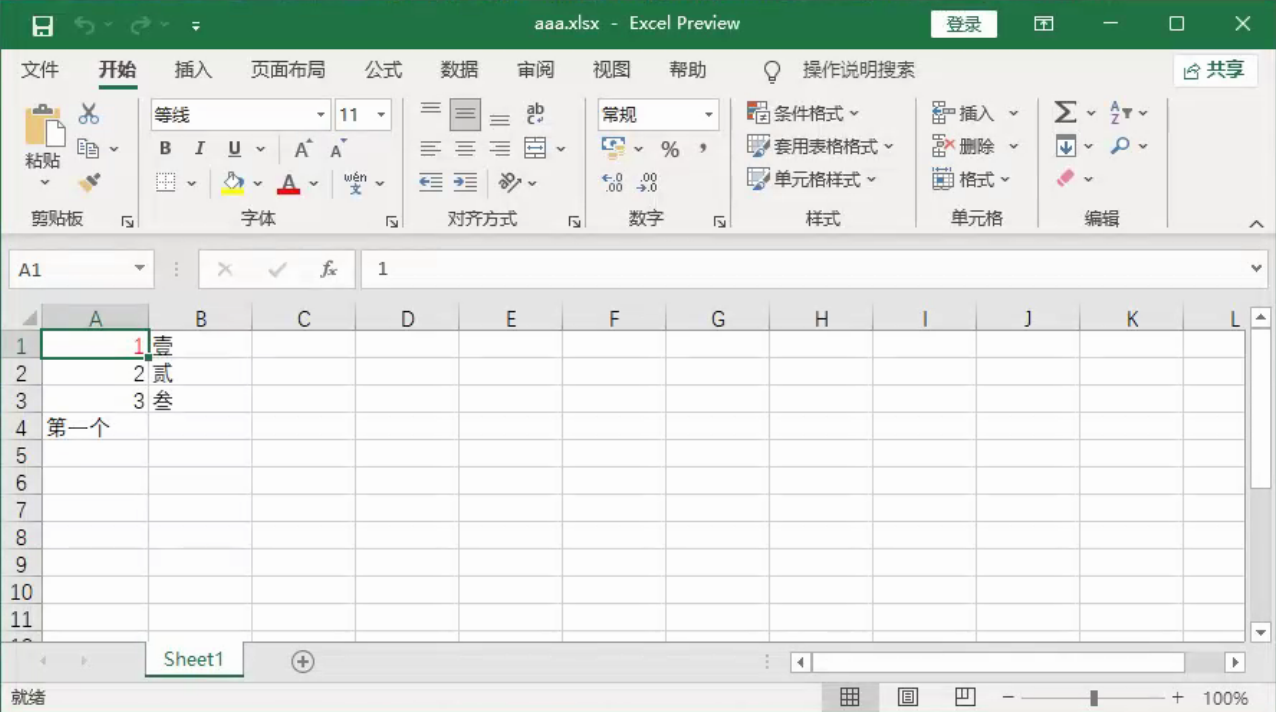Click the zoom slider handle

click(x=1094, y=697)
